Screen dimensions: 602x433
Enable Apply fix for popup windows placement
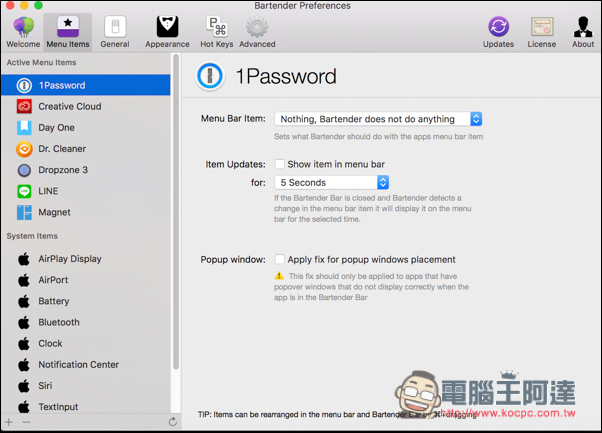[280, 259]
